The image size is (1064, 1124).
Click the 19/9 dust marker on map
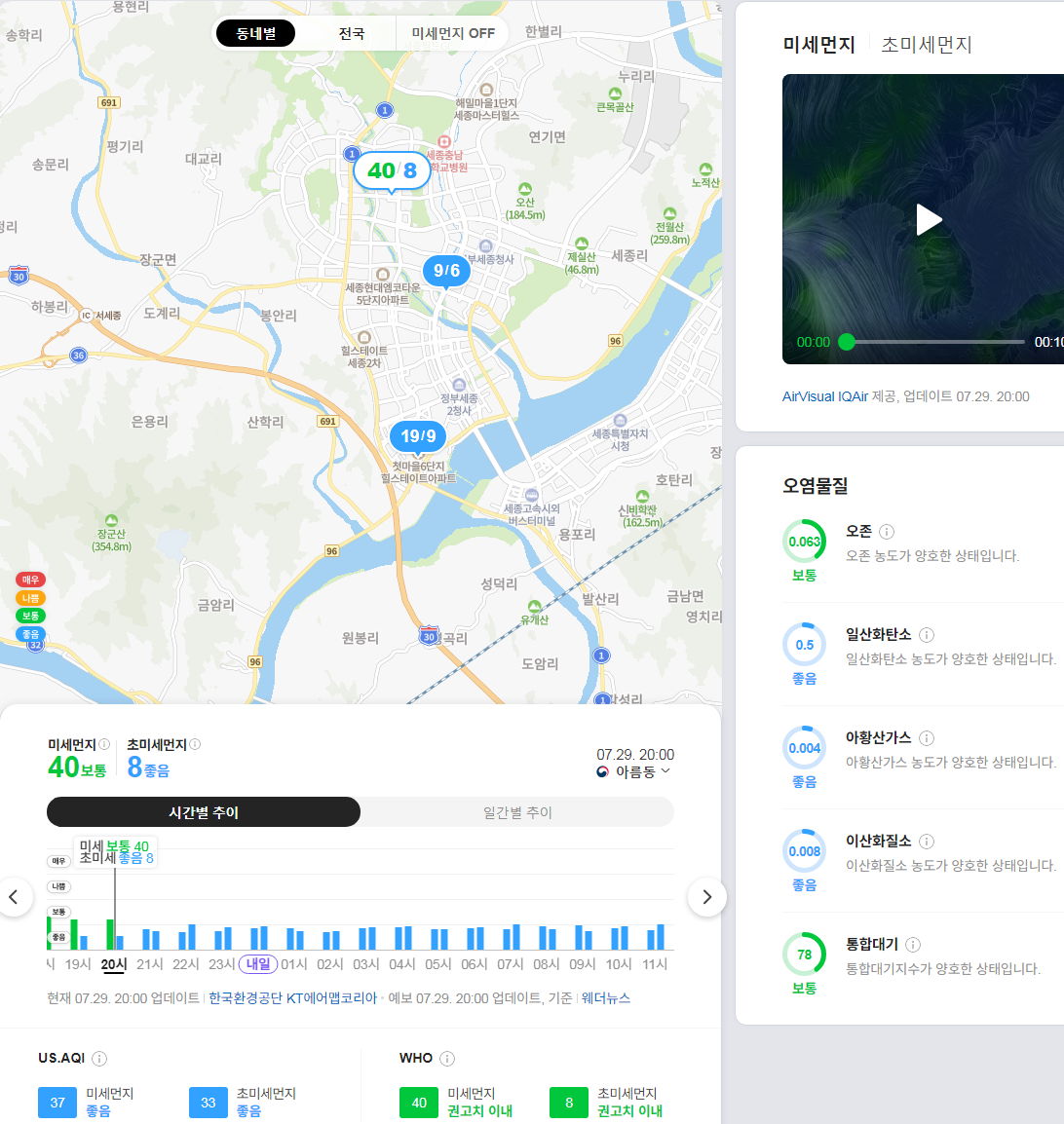coord(418,435)
